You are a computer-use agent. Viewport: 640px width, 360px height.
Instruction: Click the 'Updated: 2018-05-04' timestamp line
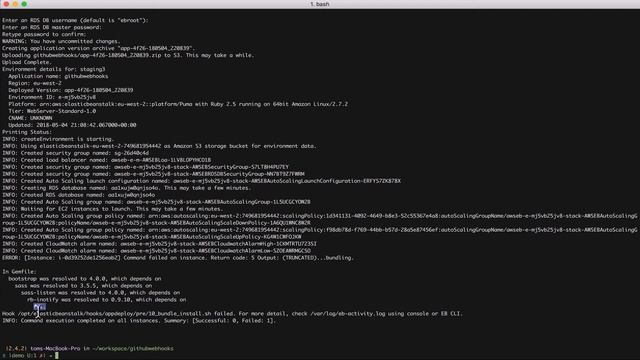tap(72, 125)
